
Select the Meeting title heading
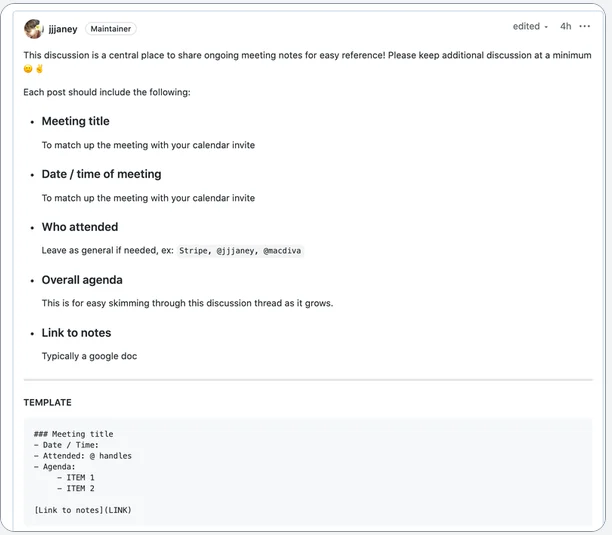click(75, 121)
